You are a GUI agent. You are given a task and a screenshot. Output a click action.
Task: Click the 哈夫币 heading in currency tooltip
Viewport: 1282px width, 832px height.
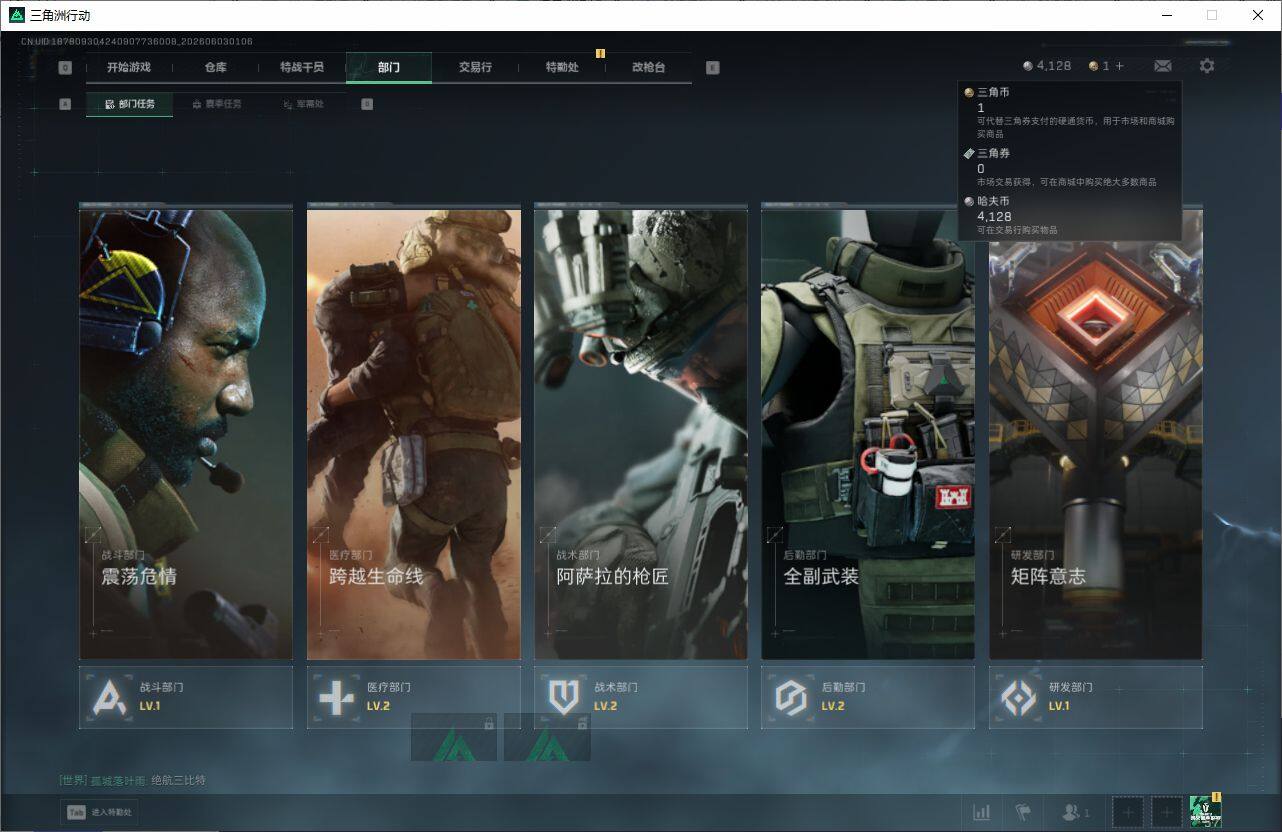[993, 201]
